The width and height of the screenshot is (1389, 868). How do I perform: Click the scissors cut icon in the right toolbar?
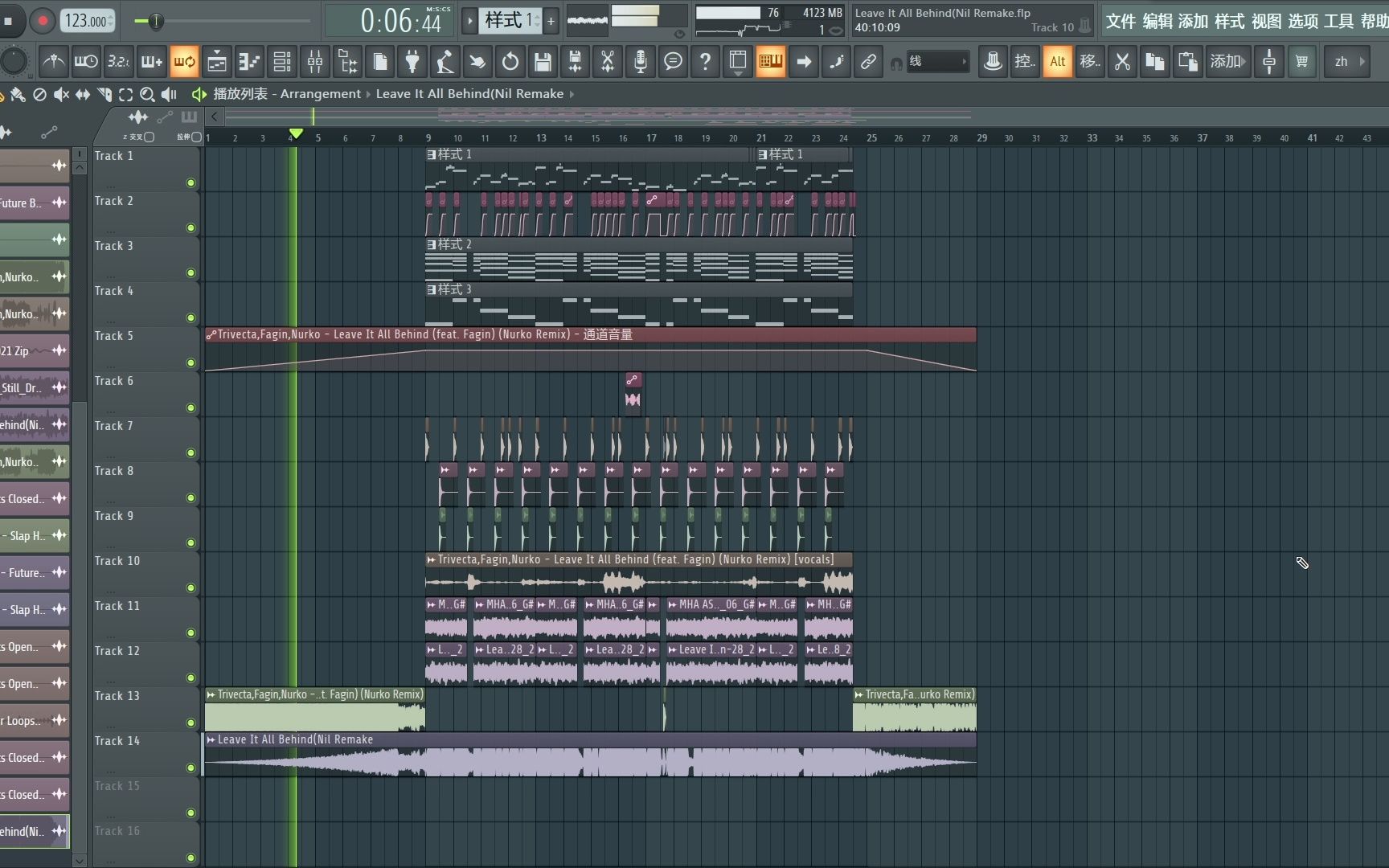tap(1123, 61)
